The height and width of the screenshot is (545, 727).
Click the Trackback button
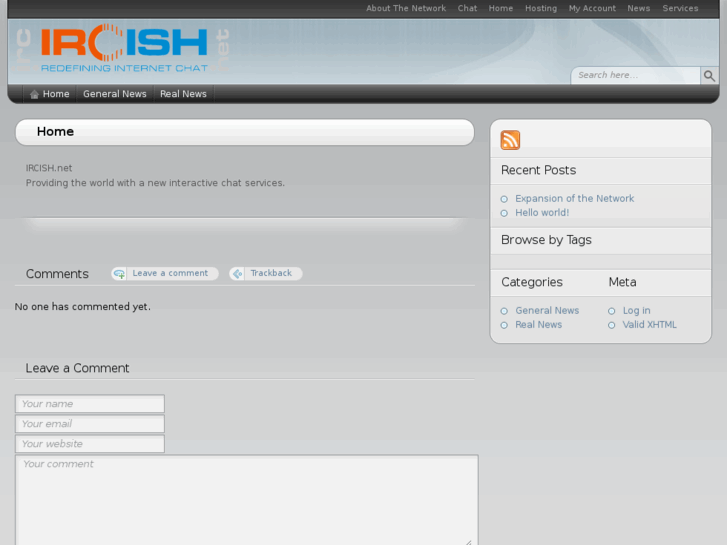(266, 274)
